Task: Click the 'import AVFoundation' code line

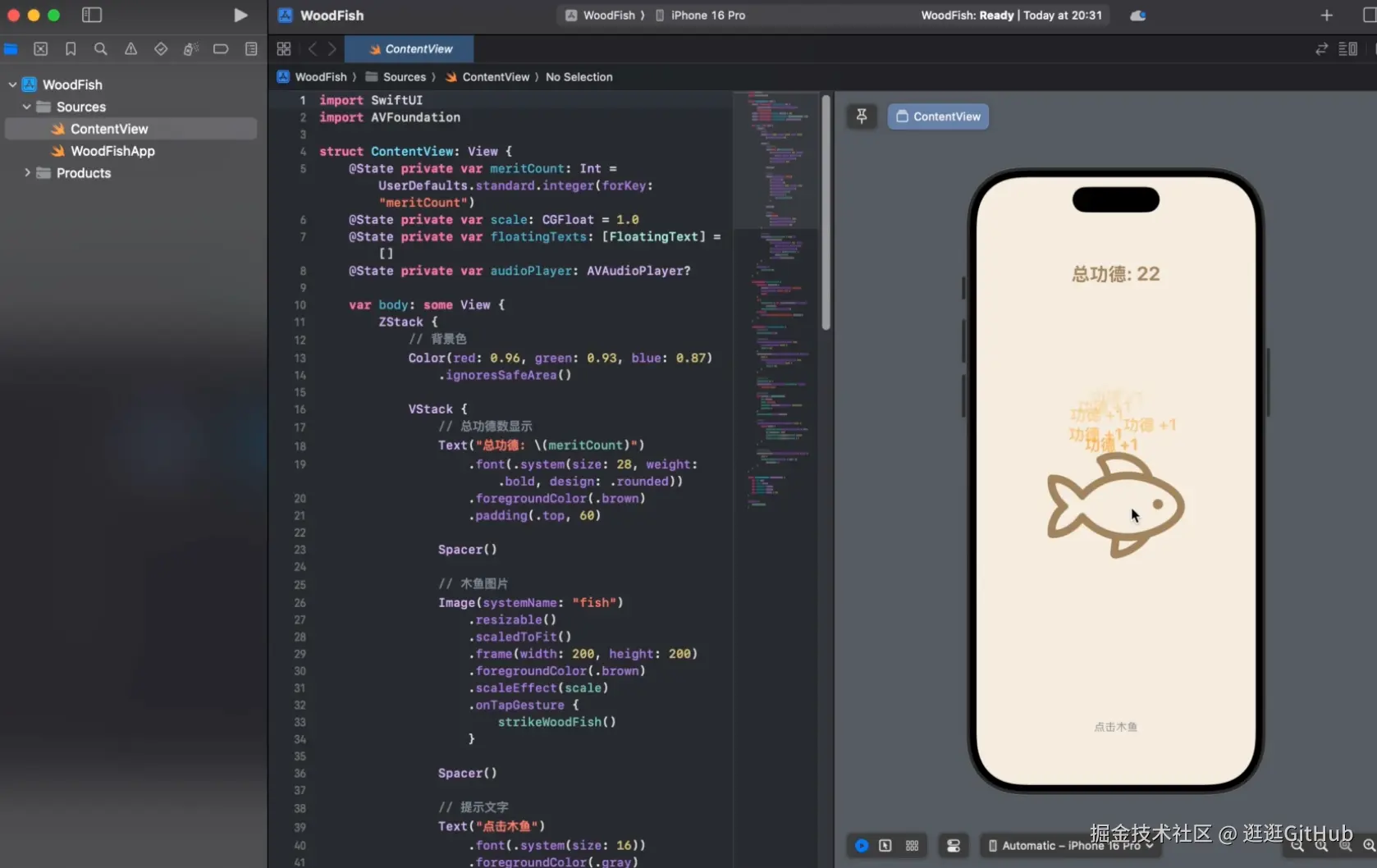Action: tap(390, 117)
